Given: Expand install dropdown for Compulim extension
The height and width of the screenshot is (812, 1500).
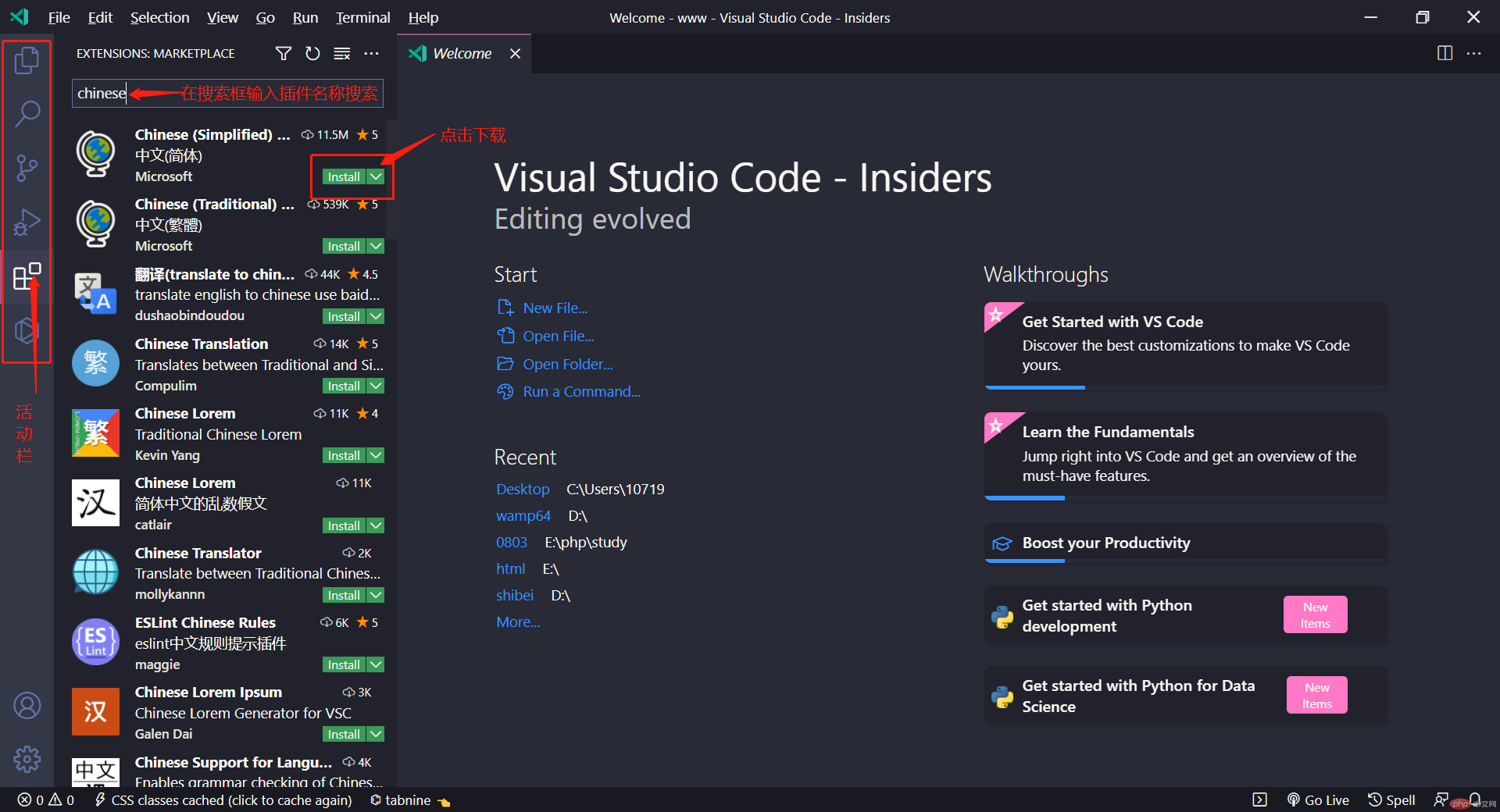Looking at the screenshot, I should tap(376, 386).
